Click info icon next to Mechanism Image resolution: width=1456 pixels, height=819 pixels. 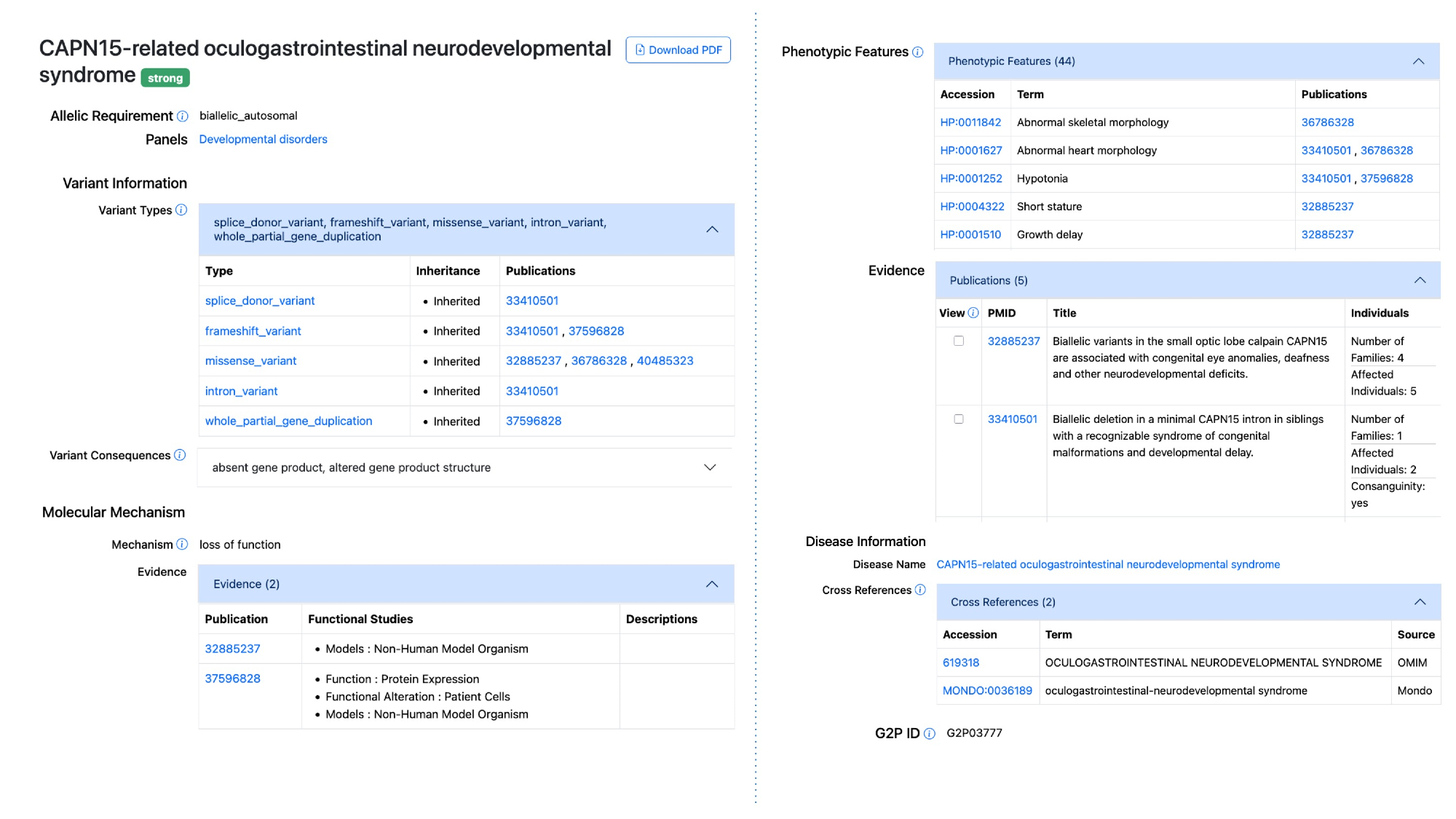(182, 545)
